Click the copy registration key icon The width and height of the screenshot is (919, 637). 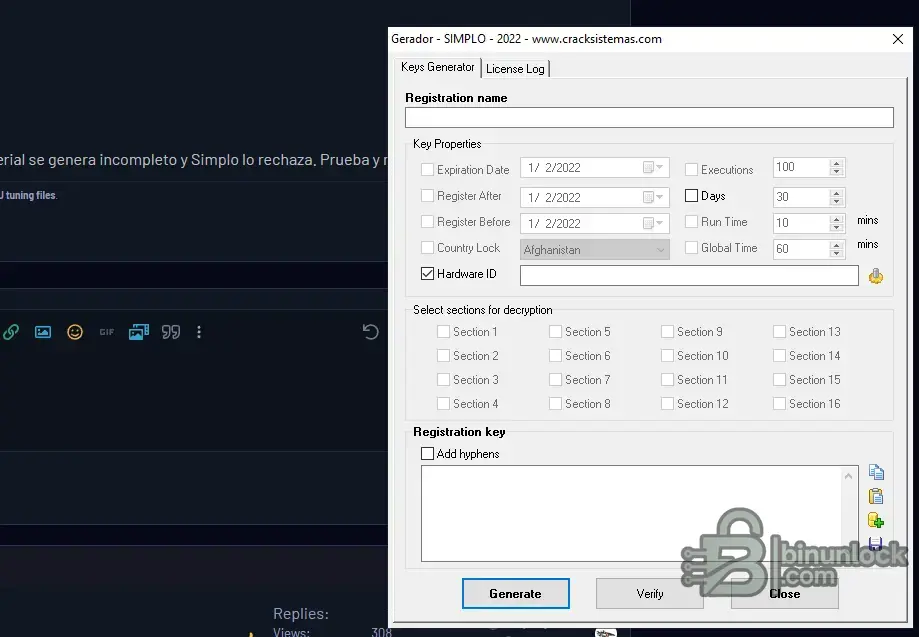pos(876,473)
